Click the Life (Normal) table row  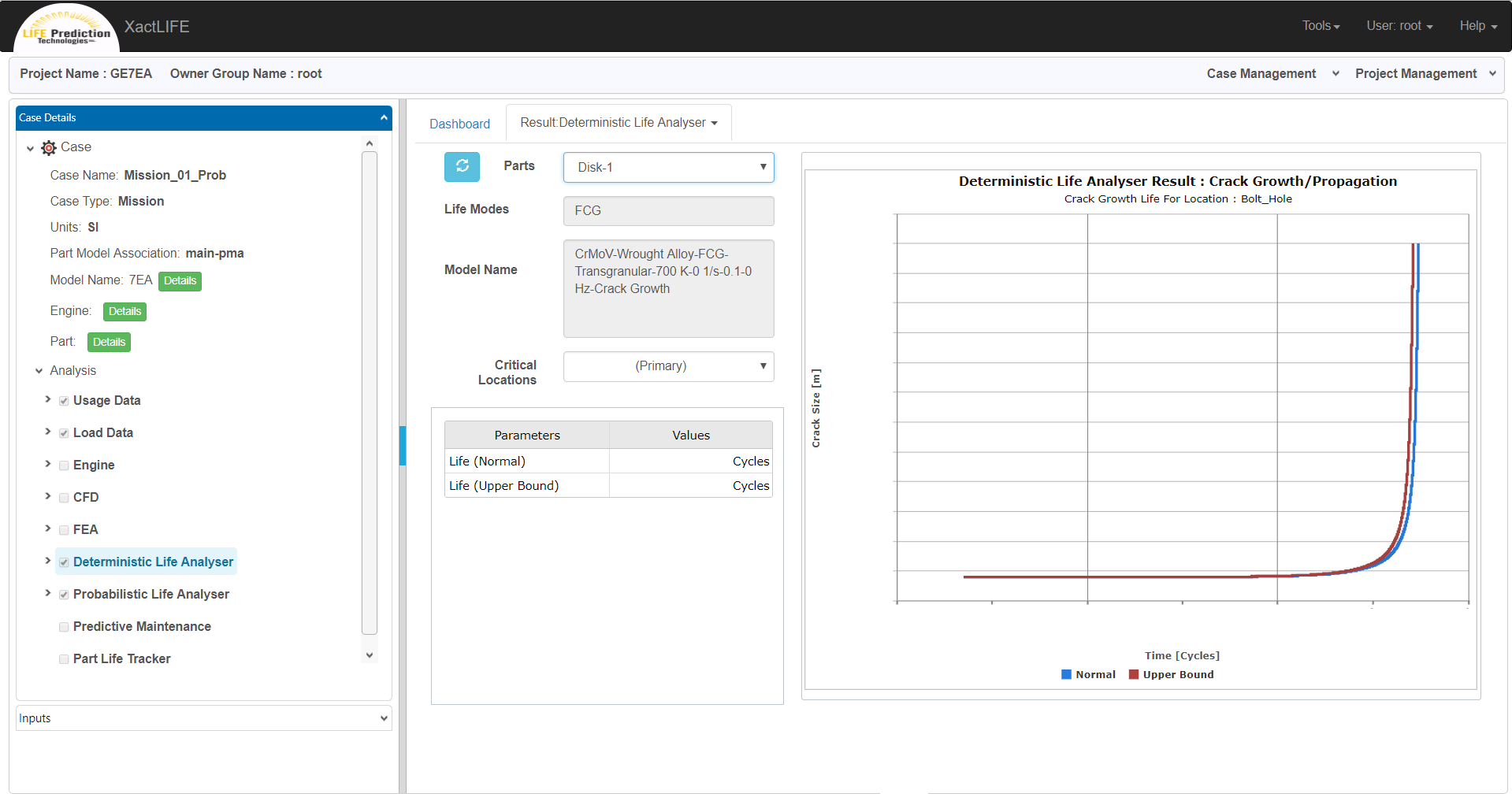click(x=608, y=462)
